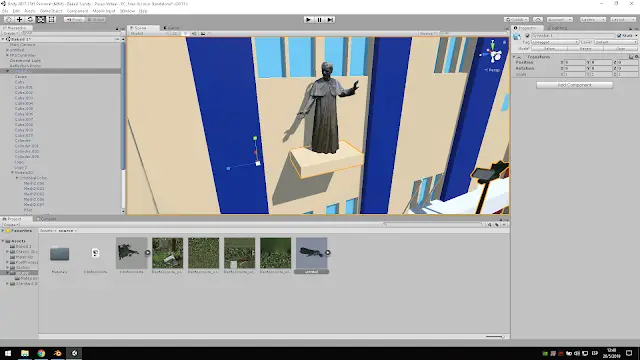Switch to the Console tab
640x360 pixels.
coord(47,219)
